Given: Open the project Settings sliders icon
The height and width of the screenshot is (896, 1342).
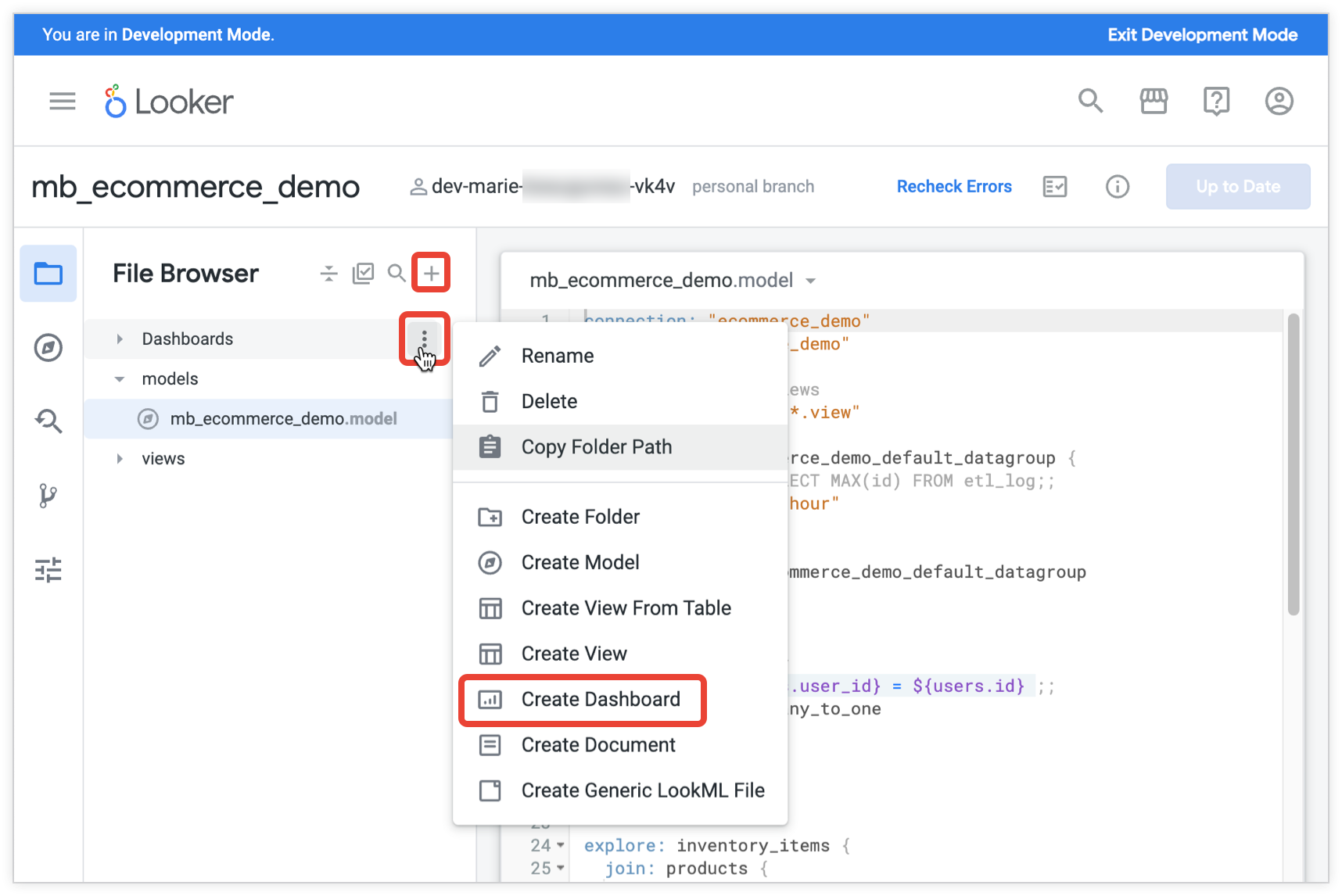Looking at the screenshot, I should pyautogui.click(x=48, y=570).
